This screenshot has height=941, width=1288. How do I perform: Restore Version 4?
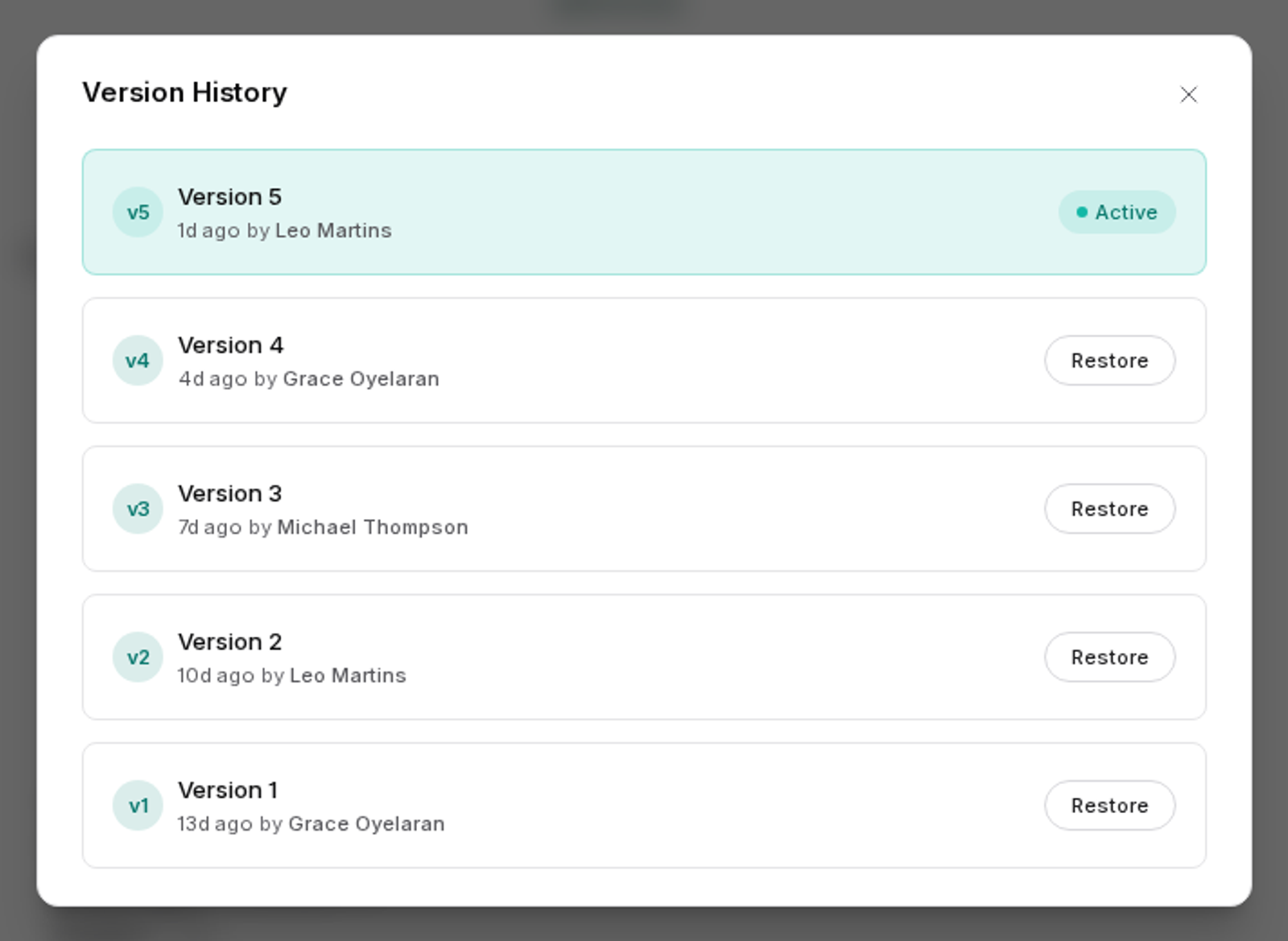pos(1109,361)
